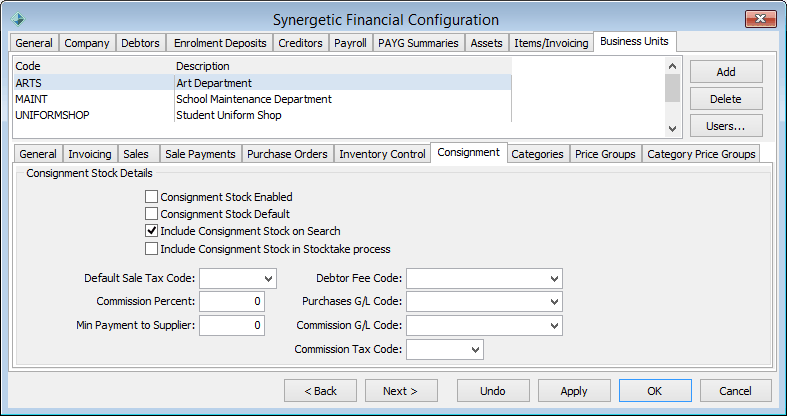This screenshot has width=787, height=416.
Task: Click the Synergetic app icon in title bar
Action: (x=18, y=20)
